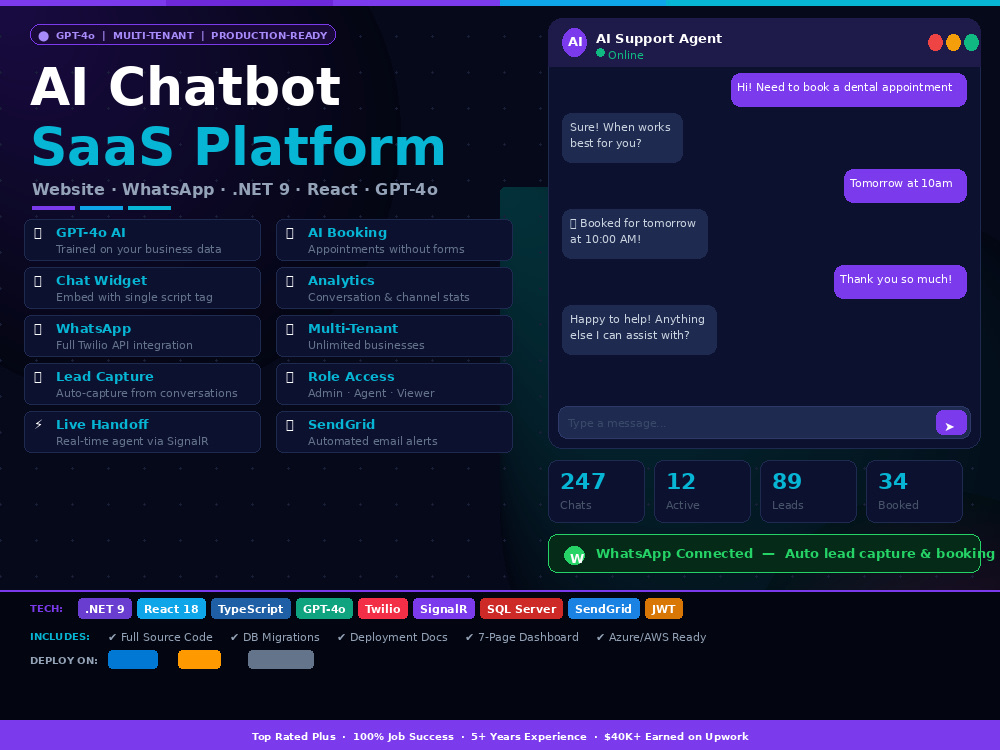Click the icon on GPT-4o AI card
This screenshot has width=1000, height=750.
[38, 233]
